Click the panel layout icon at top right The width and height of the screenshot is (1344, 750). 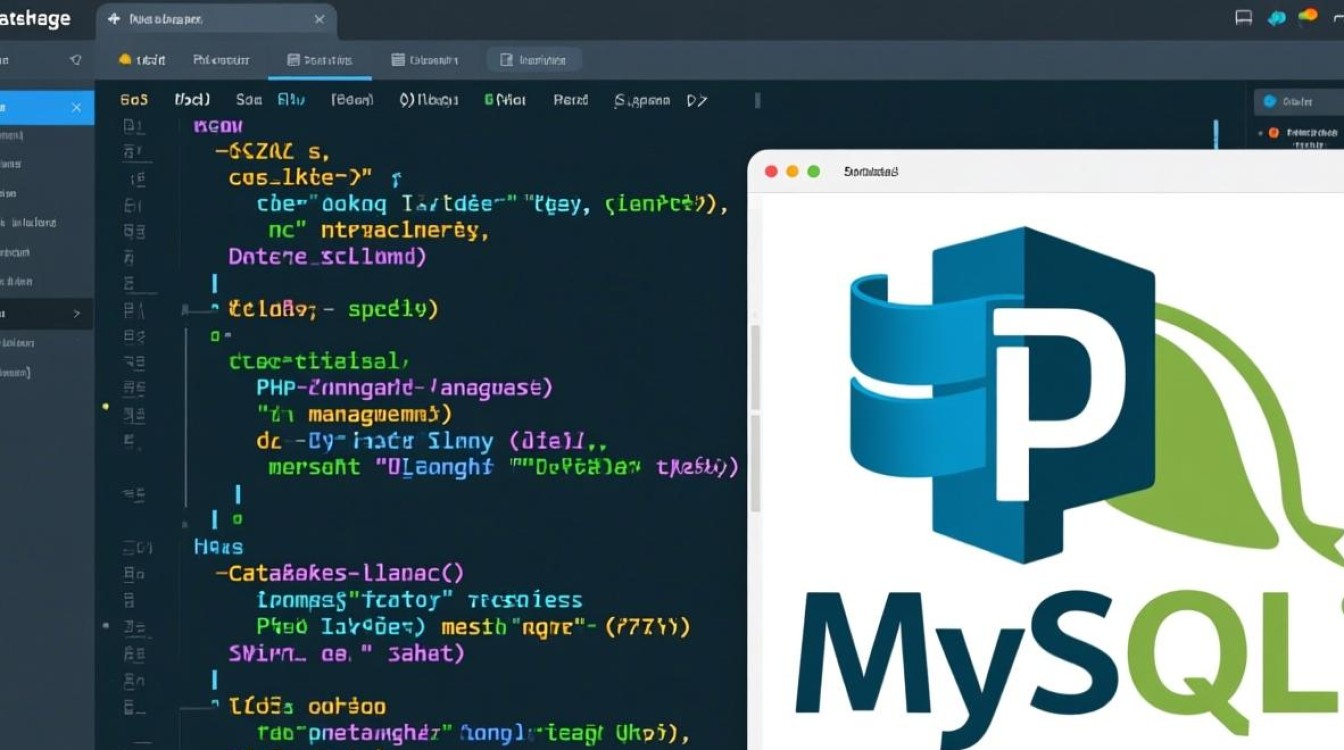click(x=1244, y=17)
